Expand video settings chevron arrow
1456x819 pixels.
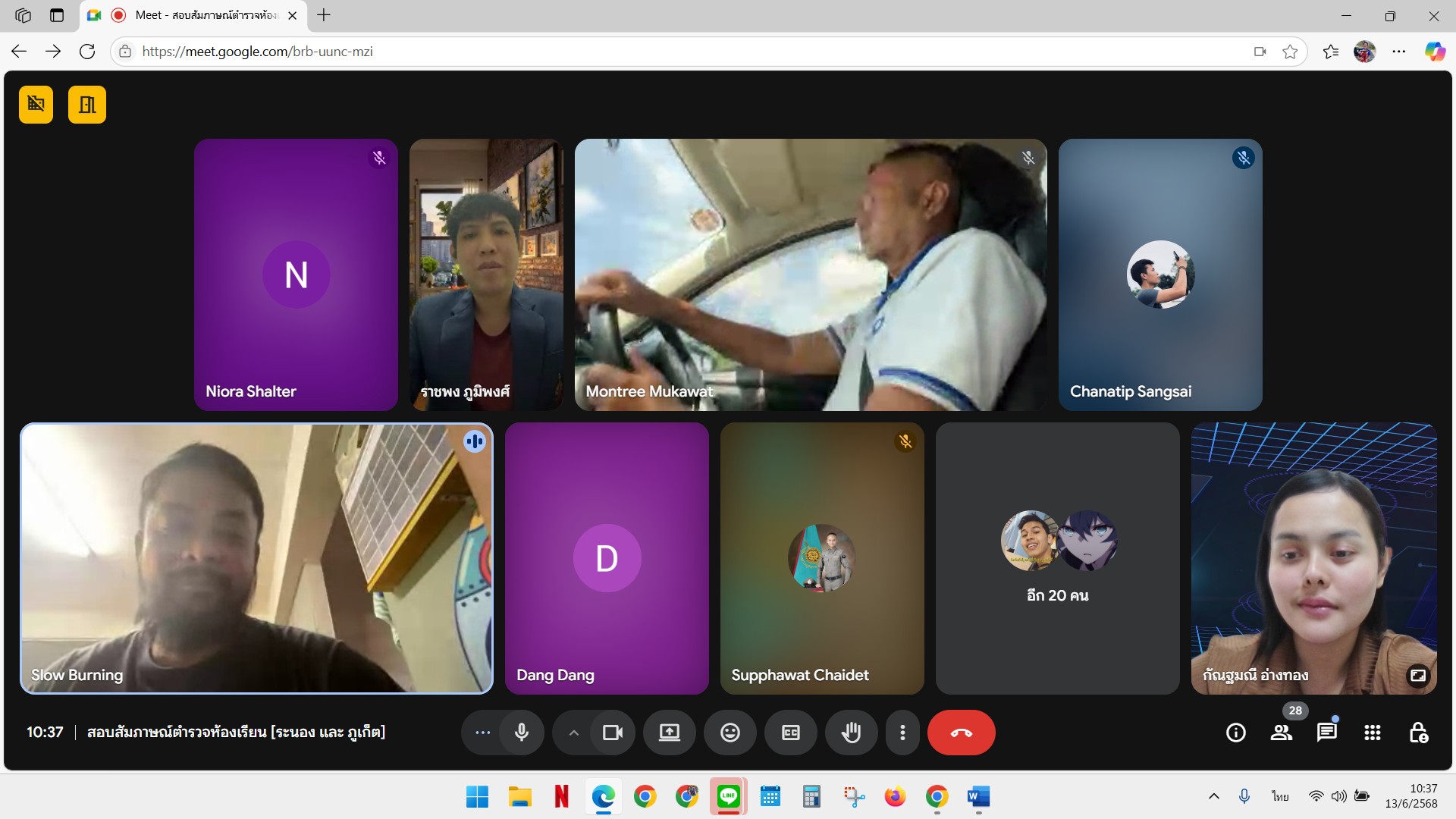point(574,733)
